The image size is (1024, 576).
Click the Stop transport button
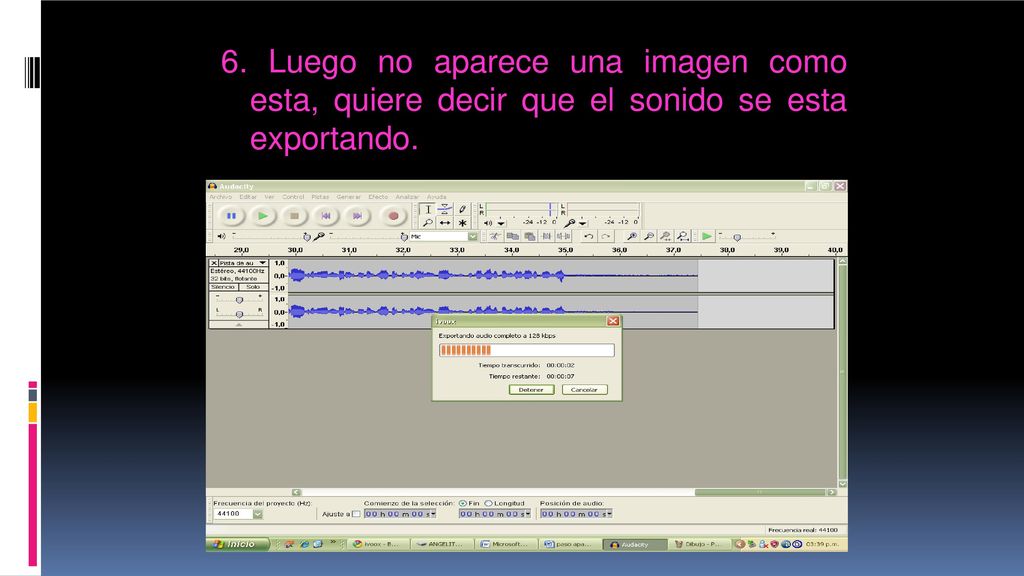pyautogui.click(x=295, y=216)
